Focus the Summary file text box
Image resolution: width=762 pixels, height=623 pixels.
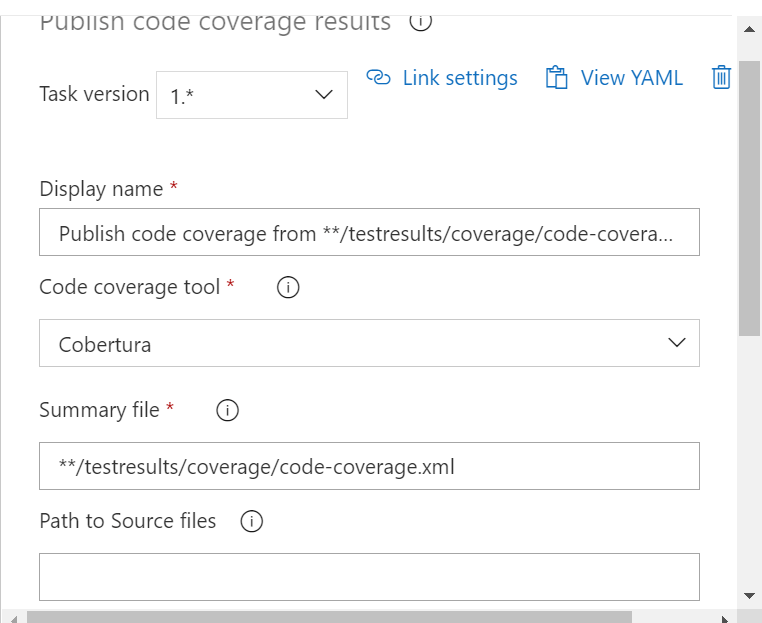369,466
